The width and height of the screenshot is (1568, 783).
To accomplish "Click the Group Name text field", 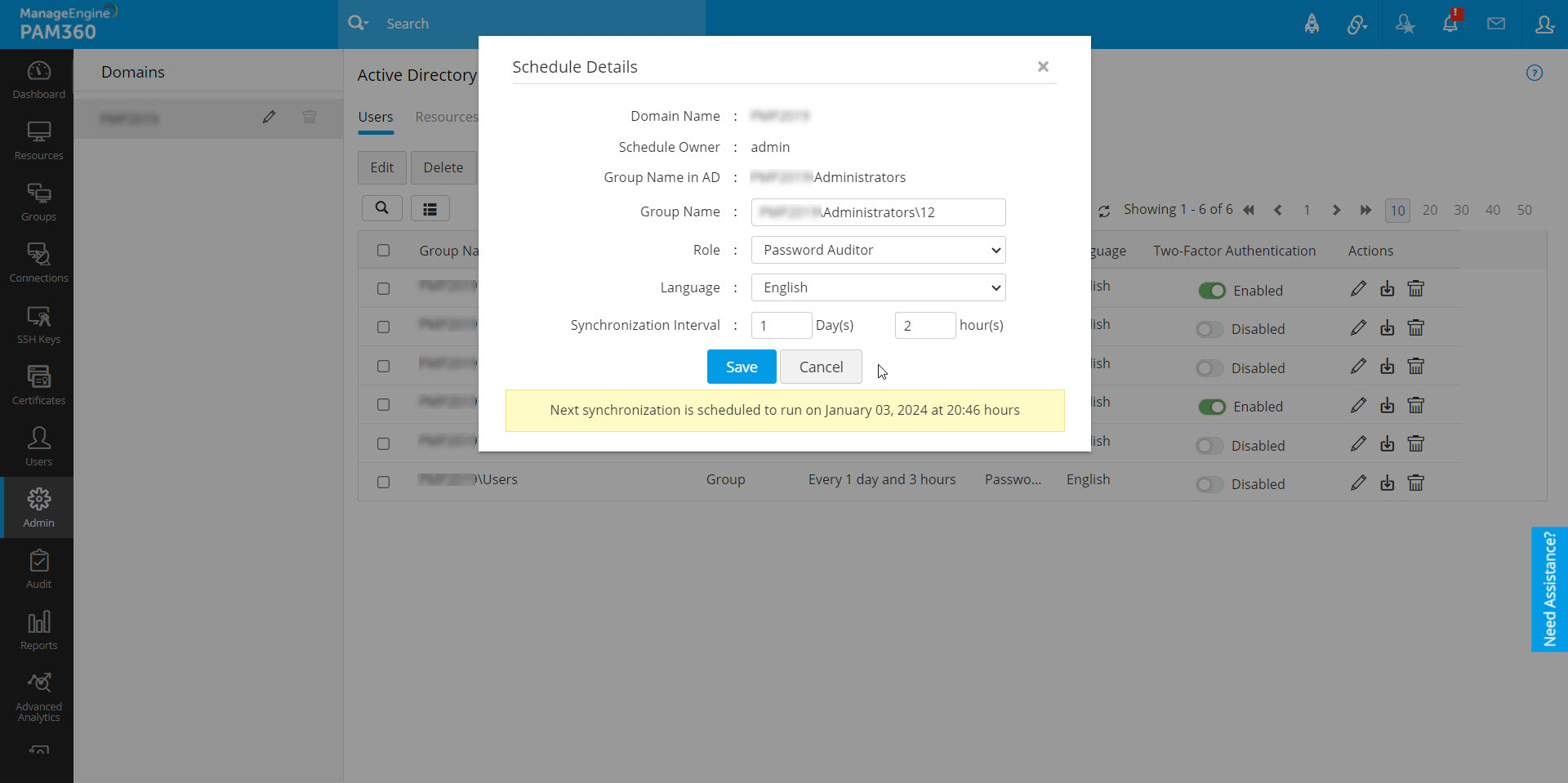I will 878,212.
